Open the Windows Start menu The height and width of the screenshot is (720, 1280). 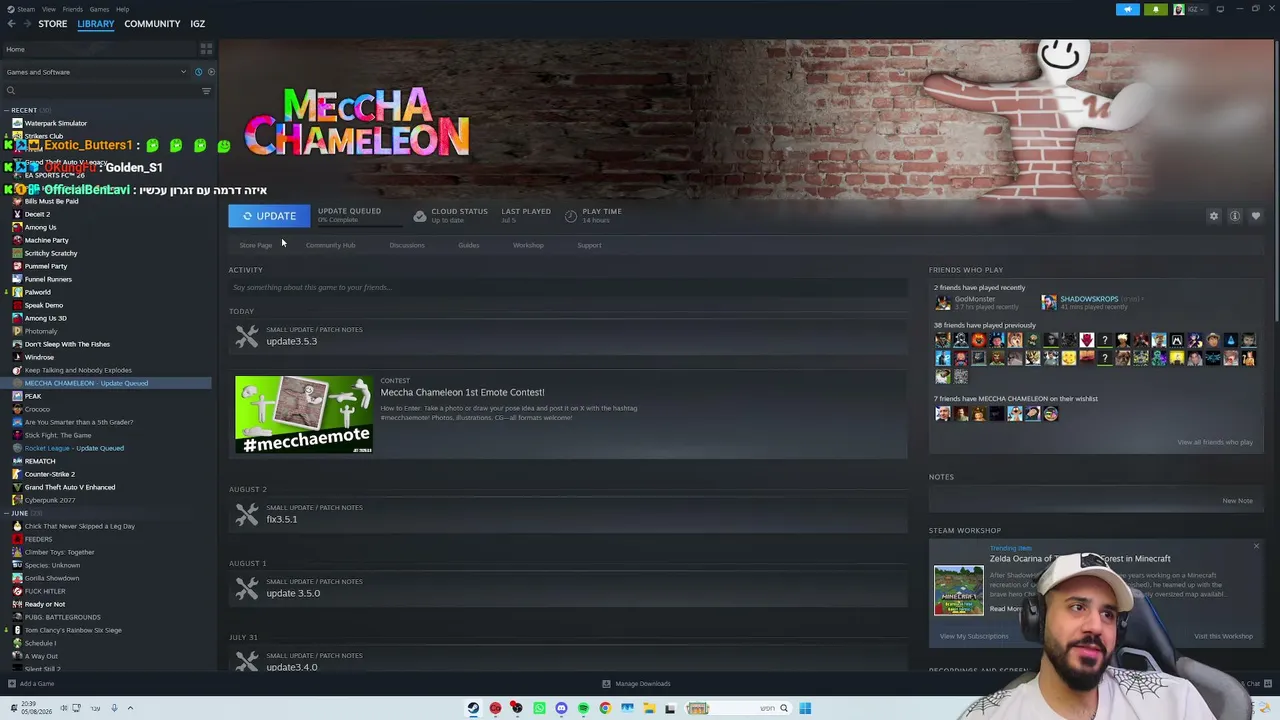click(805, 709)
